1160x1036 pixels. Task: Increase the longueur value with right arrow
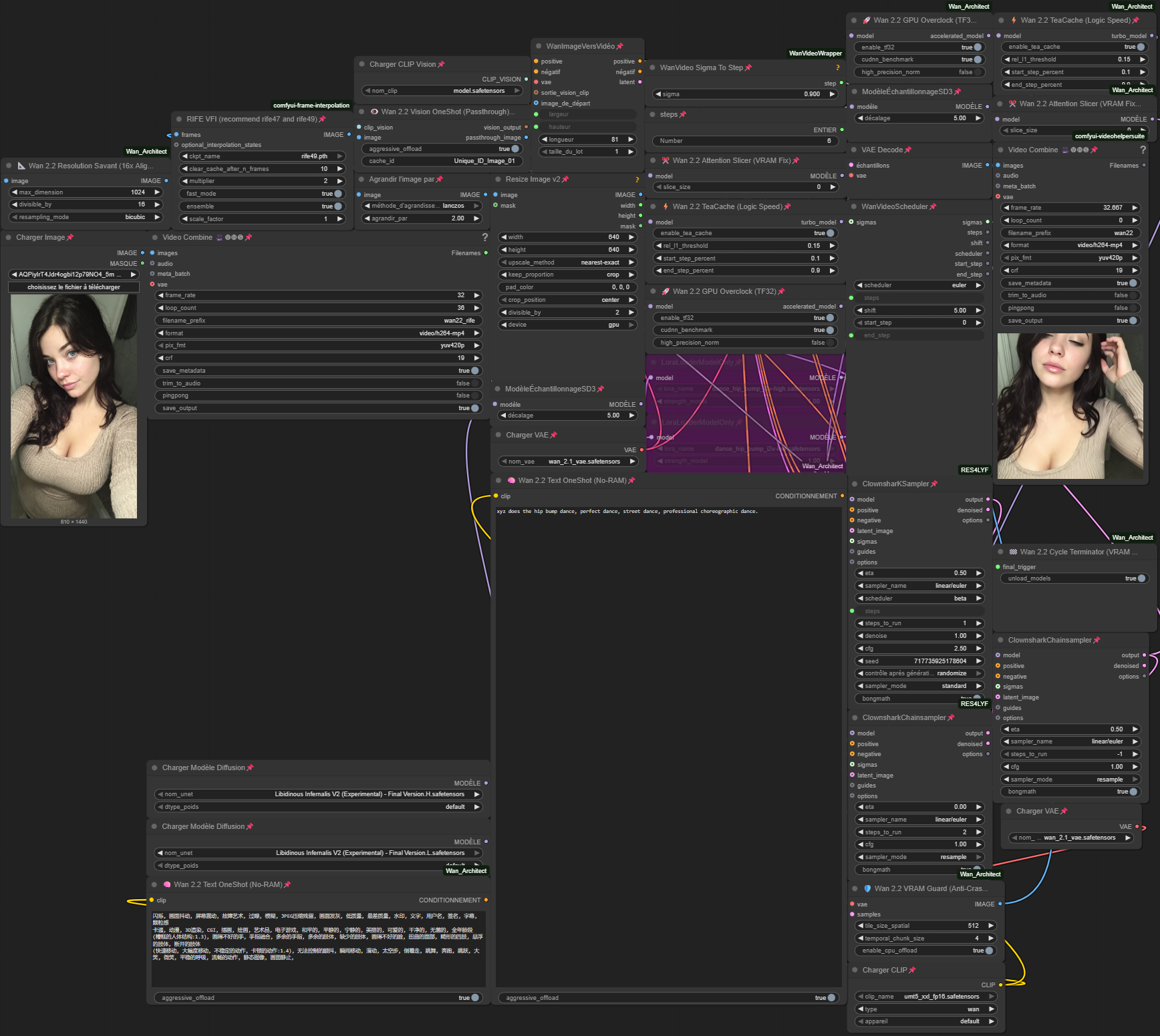(x=631, y=140)
